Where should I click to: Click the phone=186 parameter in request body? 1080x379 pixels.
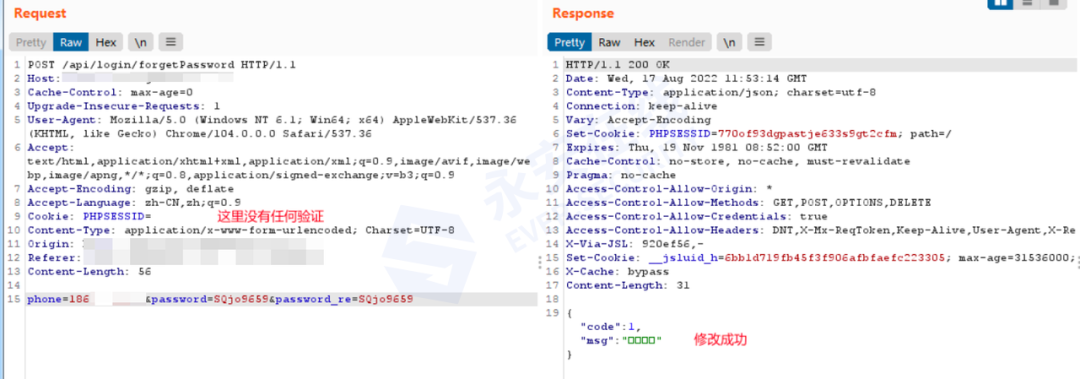[59, 299]
